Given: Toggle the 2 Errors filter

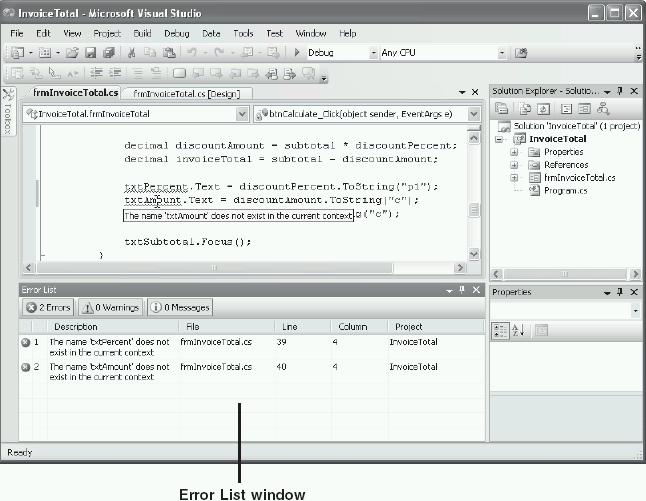Looking at the screenshot, I should click(48, 307).
